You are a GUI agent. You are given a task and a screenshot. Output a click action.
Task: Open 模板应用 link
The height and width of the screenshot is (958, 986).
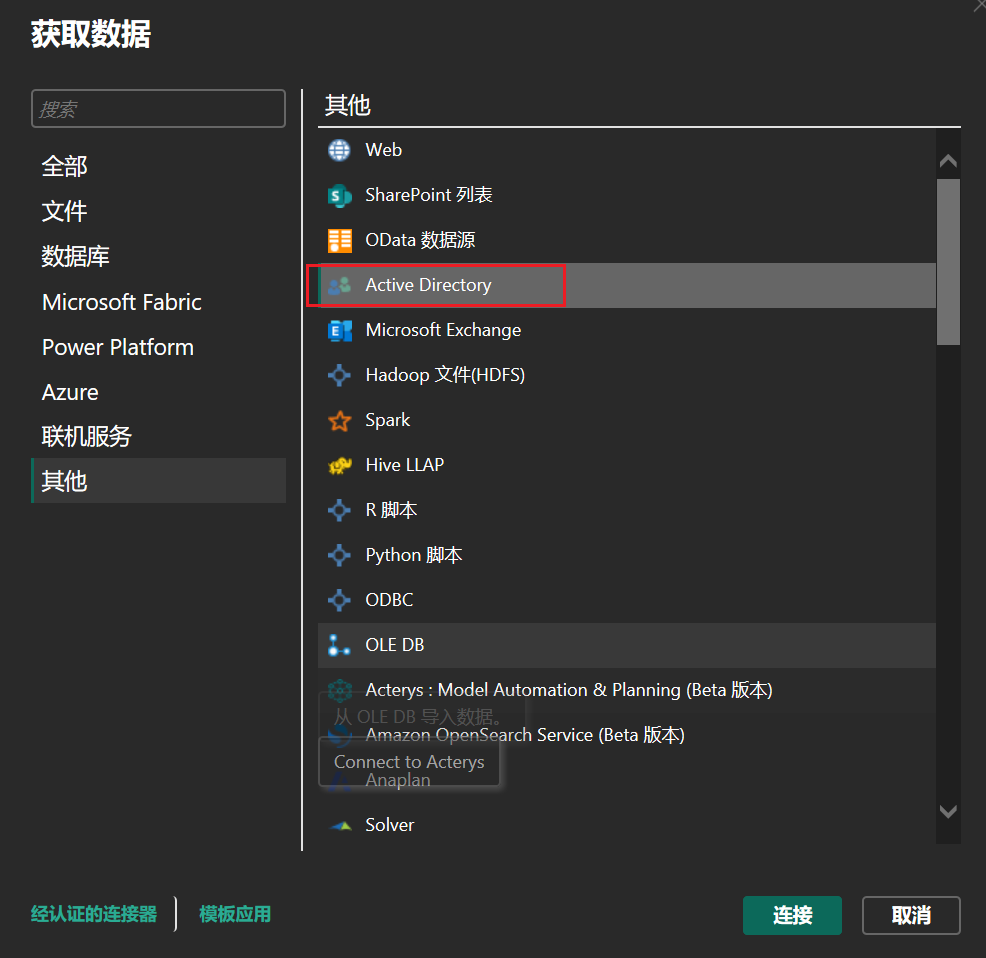click(x=235, y=914)
